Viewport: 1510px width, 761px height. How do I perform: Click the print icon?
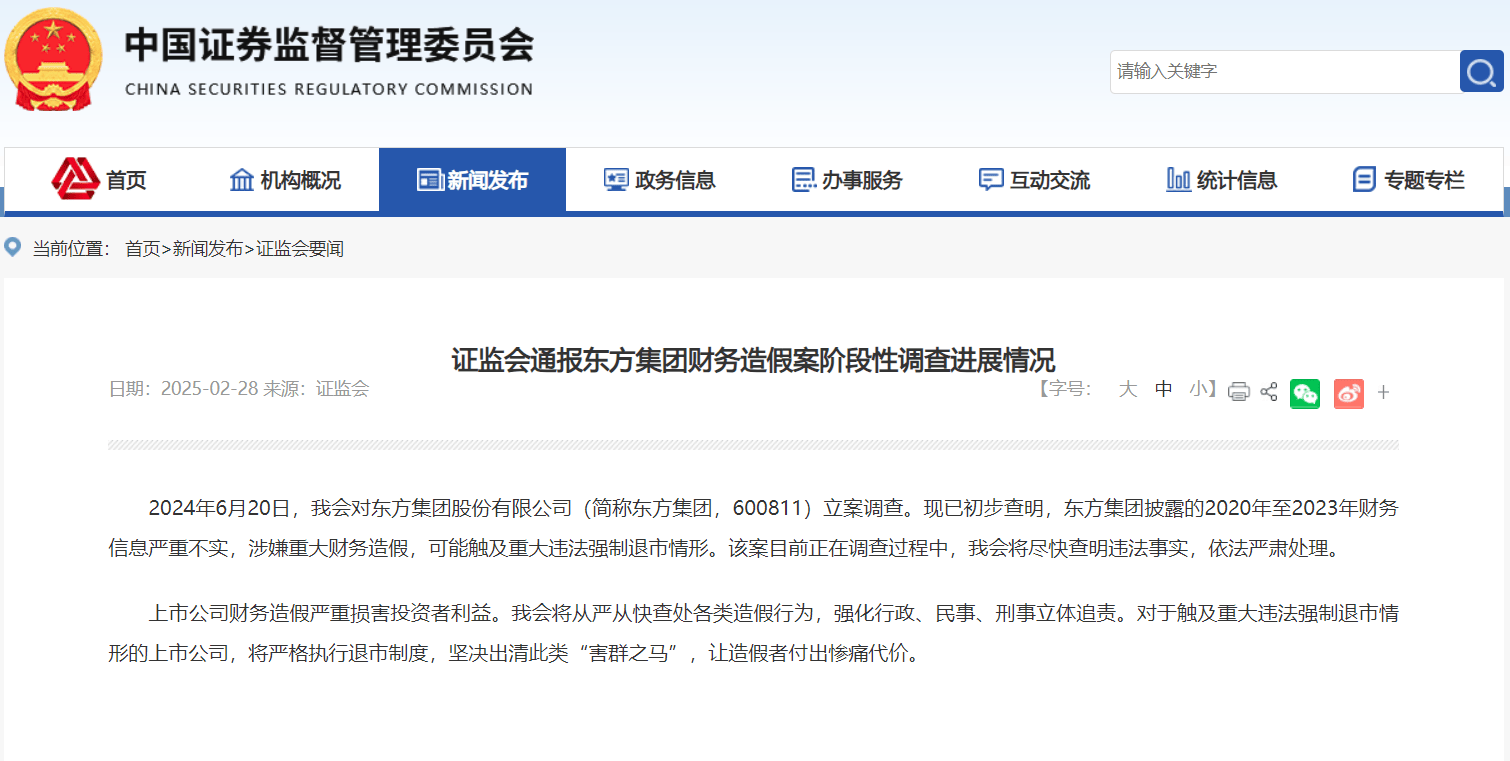1238,392
